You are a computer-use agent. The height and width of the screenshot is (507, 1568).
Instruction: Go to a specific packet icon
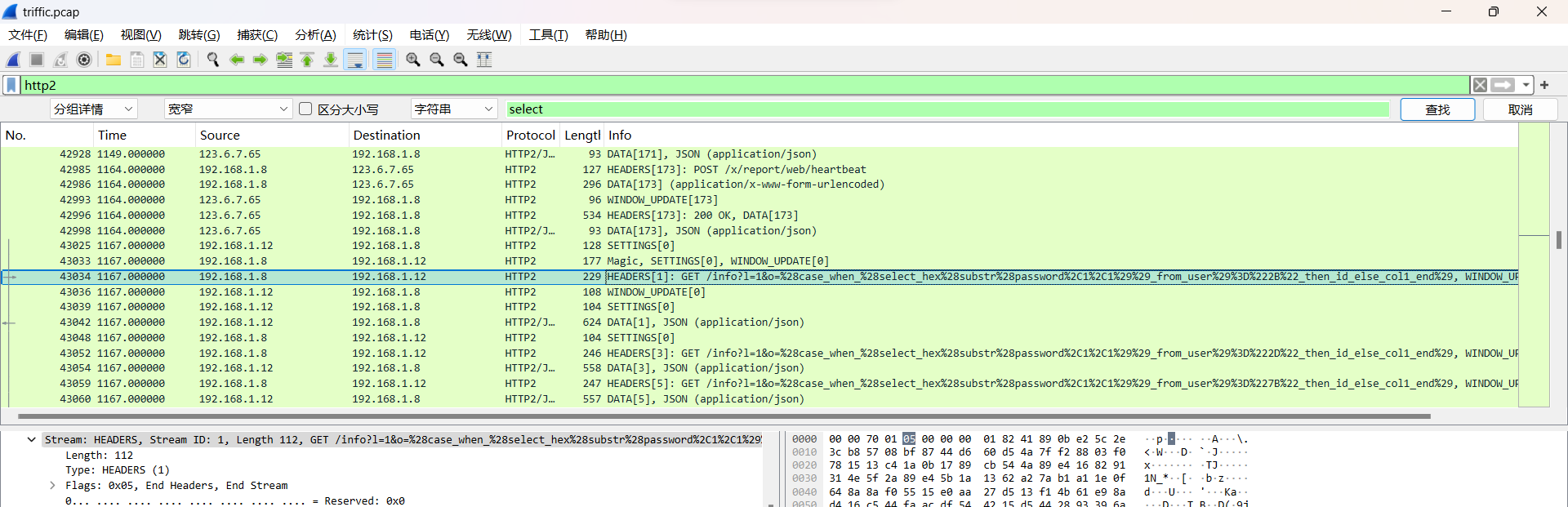(x=284, y=60)
